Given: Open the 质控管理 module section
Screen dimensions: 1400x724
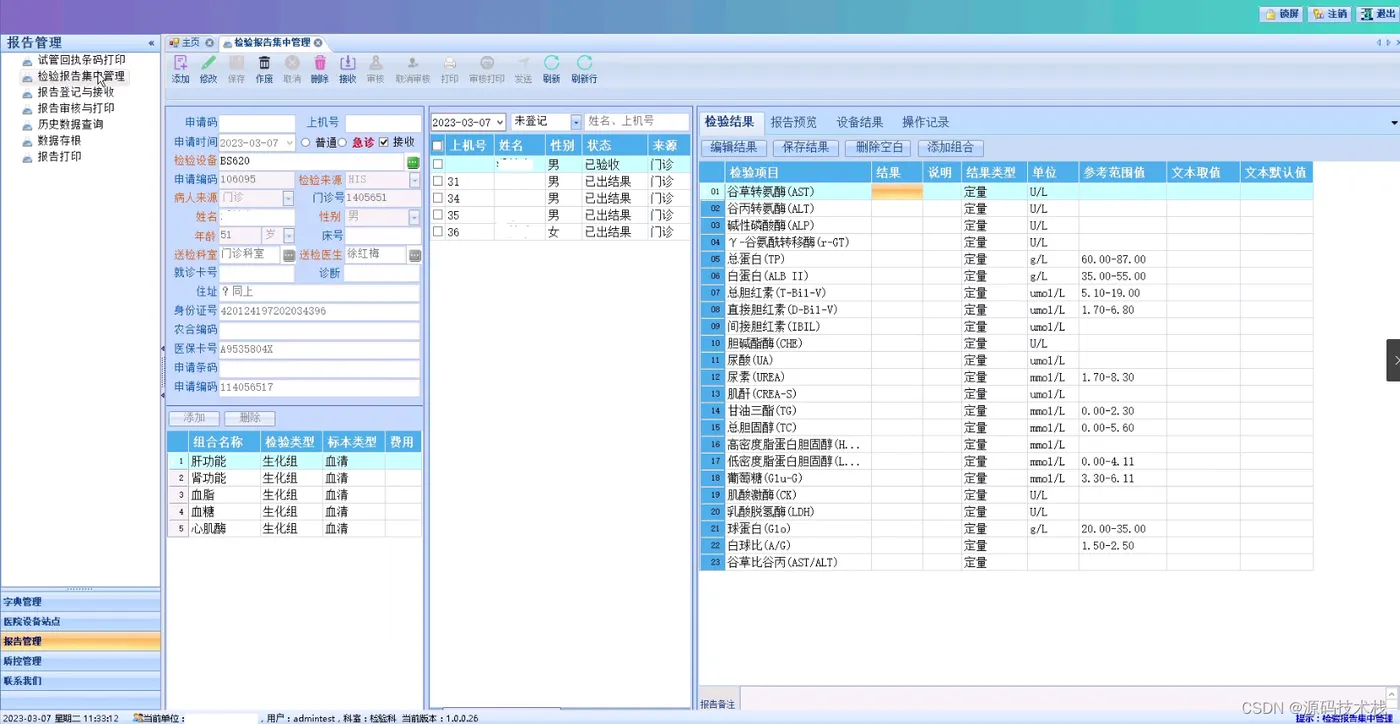Looking at the screenshot, I should (x=80, y=661).
